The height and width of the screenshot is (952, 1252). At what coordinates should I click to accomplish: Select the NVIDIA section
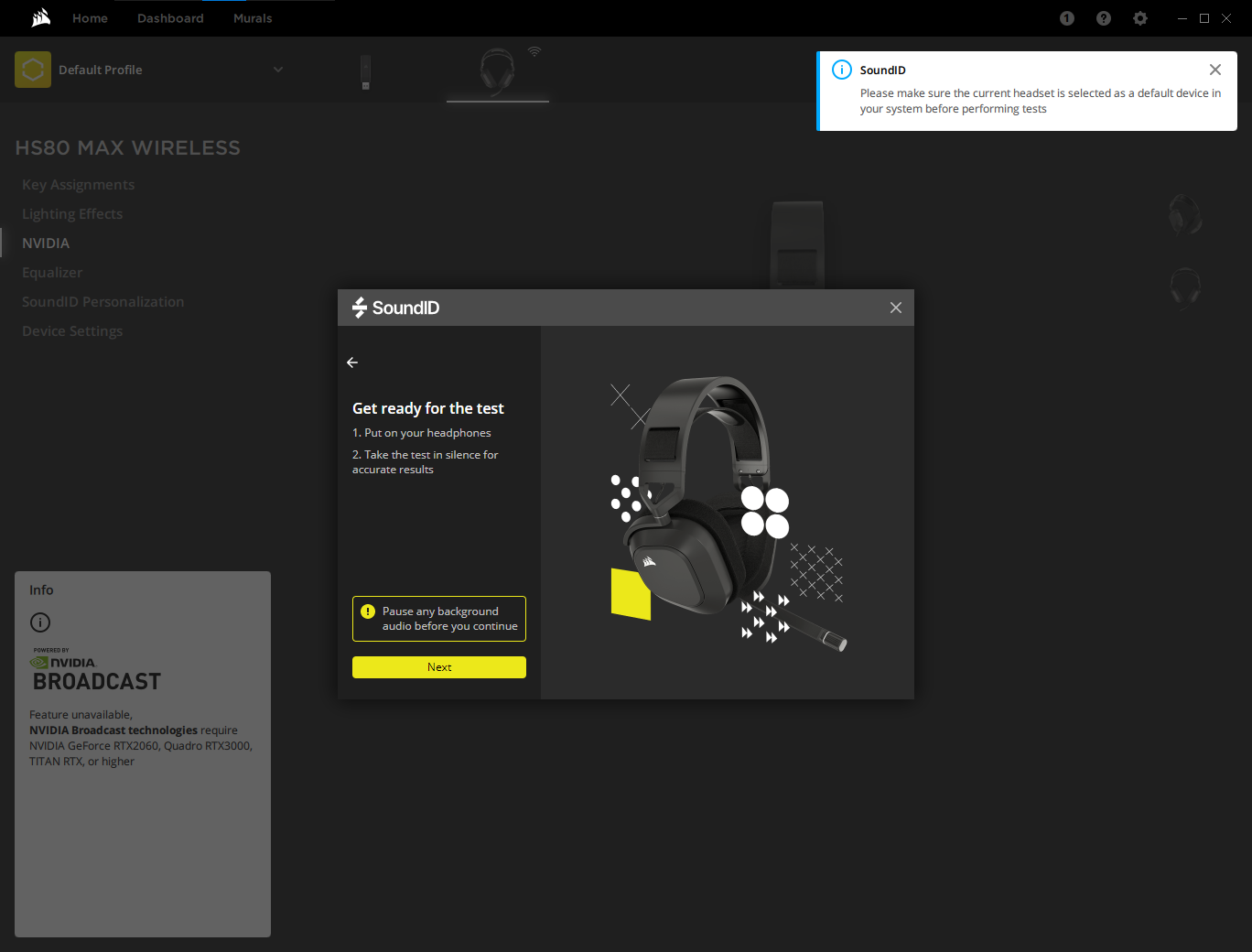tap(46, 243)
